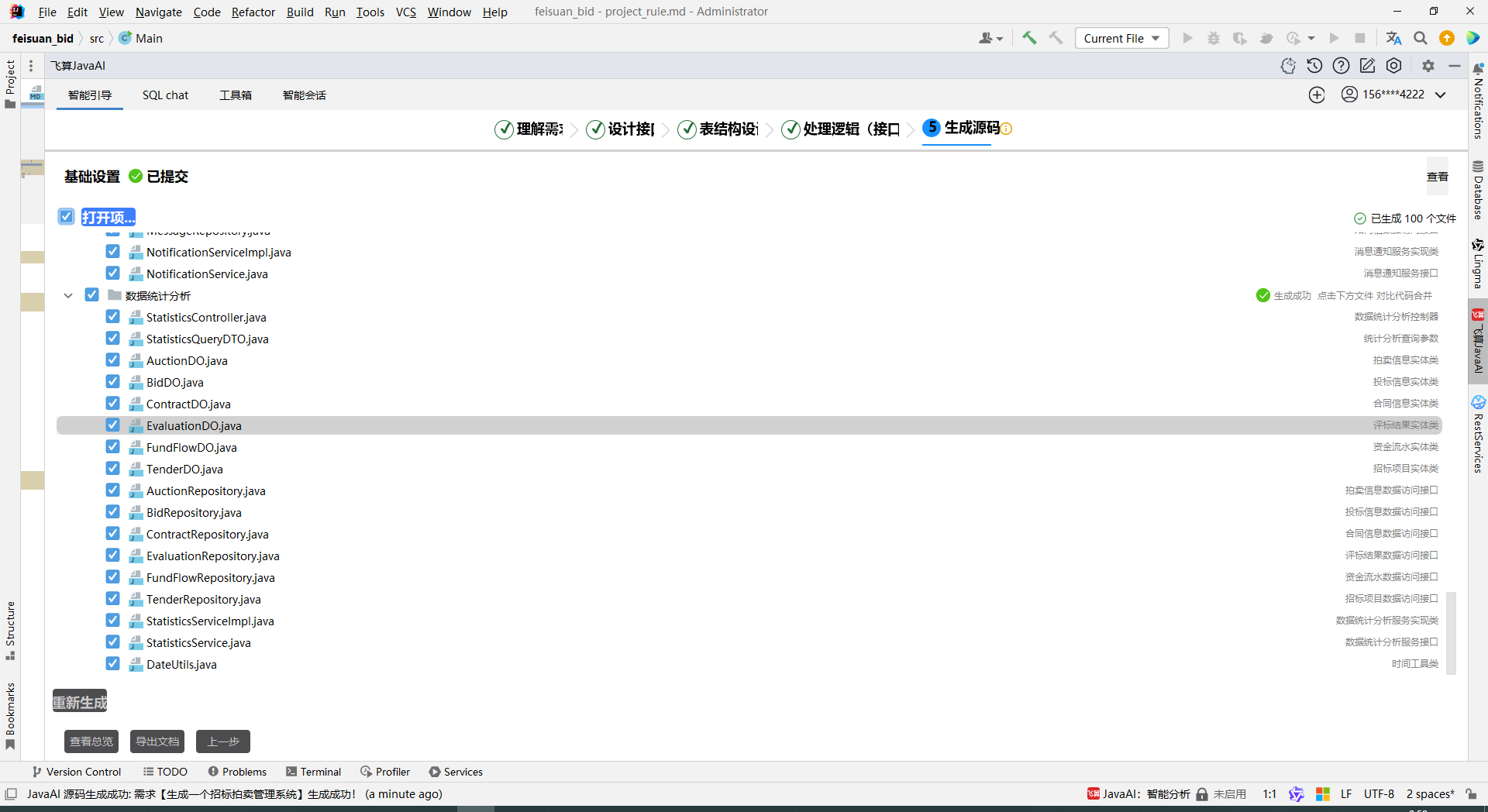This screenshot has height=812, width=1488.
Task: Open the run options dropdown arrow beside profiler
Action: (x=1311, y=38)
